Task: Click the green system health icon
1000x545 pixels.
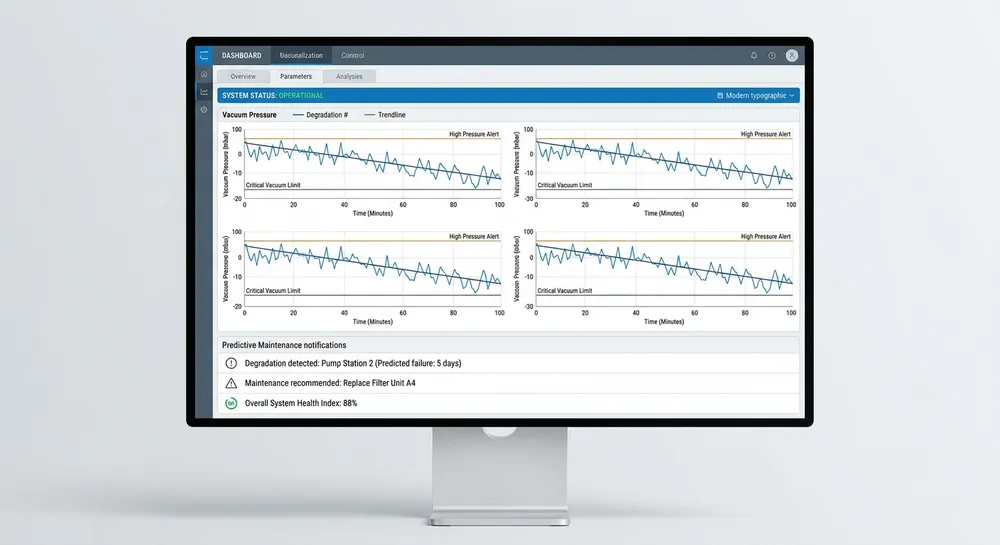Action: [231, 403]
